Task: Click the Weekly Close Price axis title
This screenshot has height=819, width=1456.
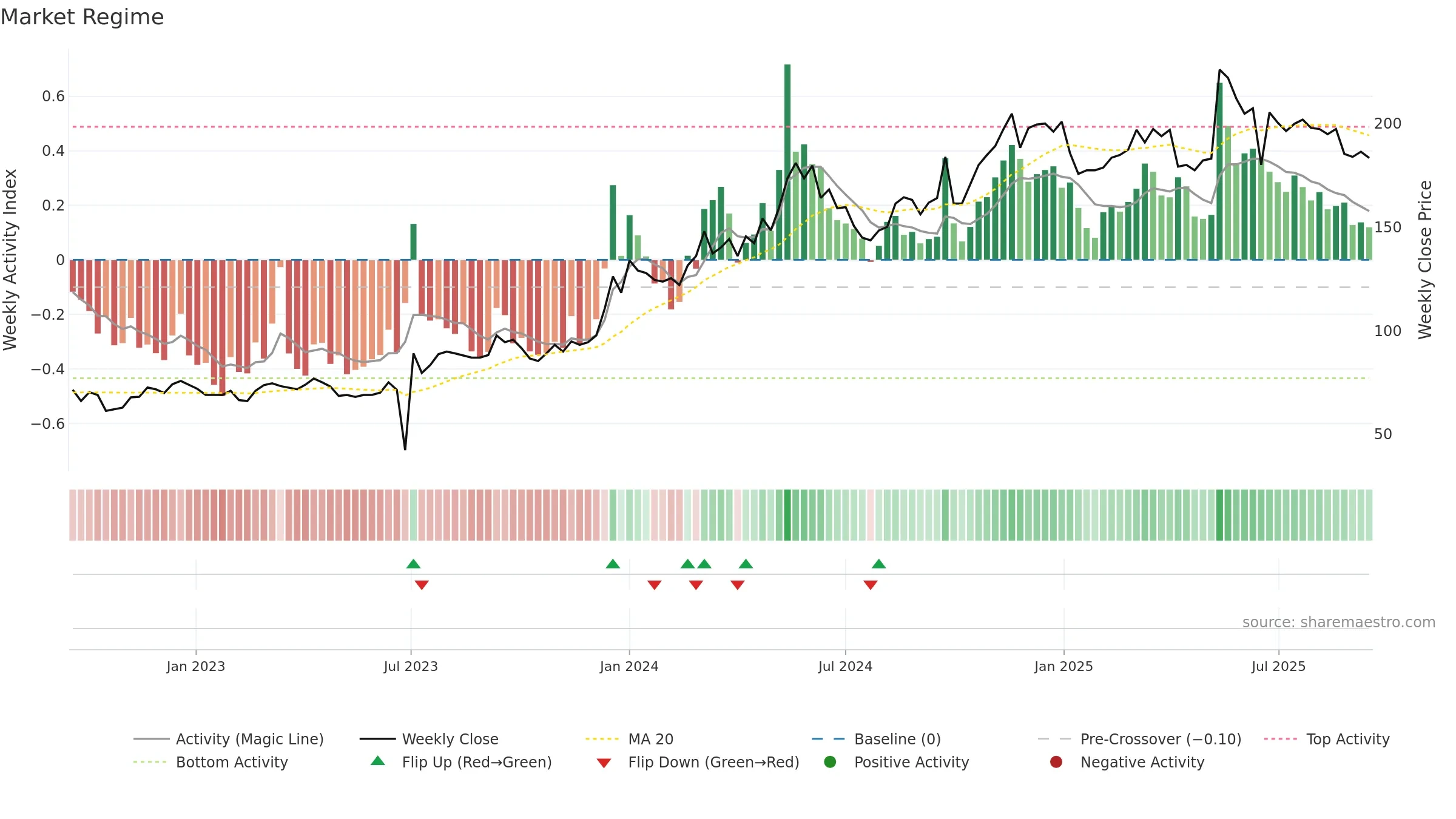Action: pyautogui.click(x=1425, y=260)
